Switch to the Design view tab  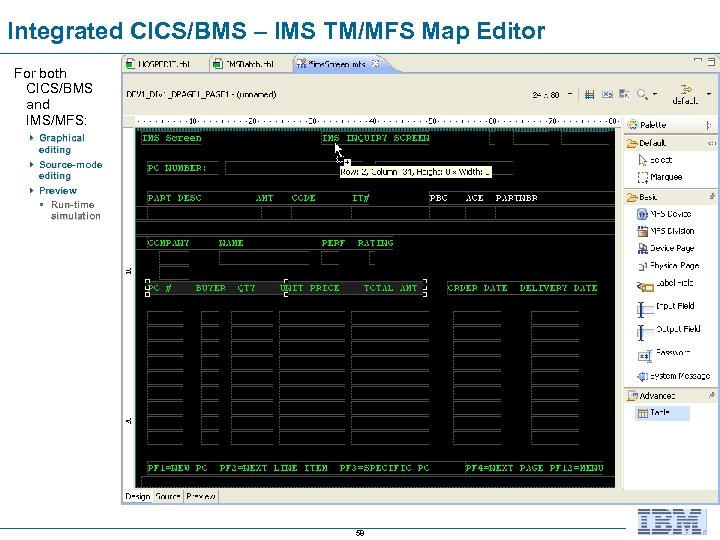point(138,496)
